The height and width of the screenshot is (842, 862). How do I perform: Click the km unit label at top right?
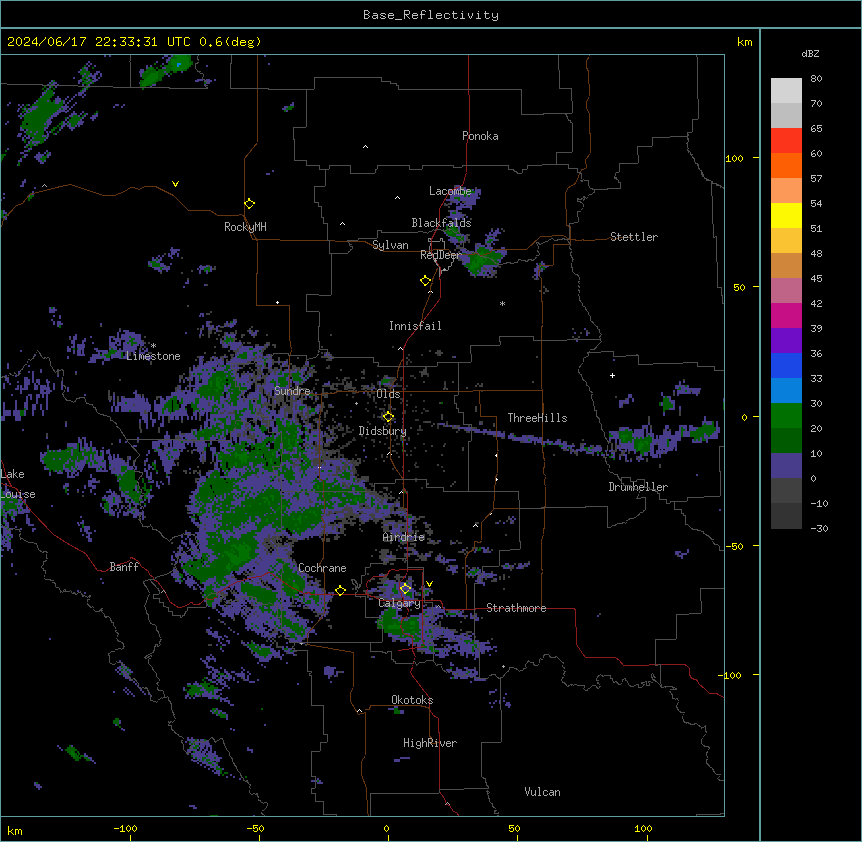click(x=745, y=42)
